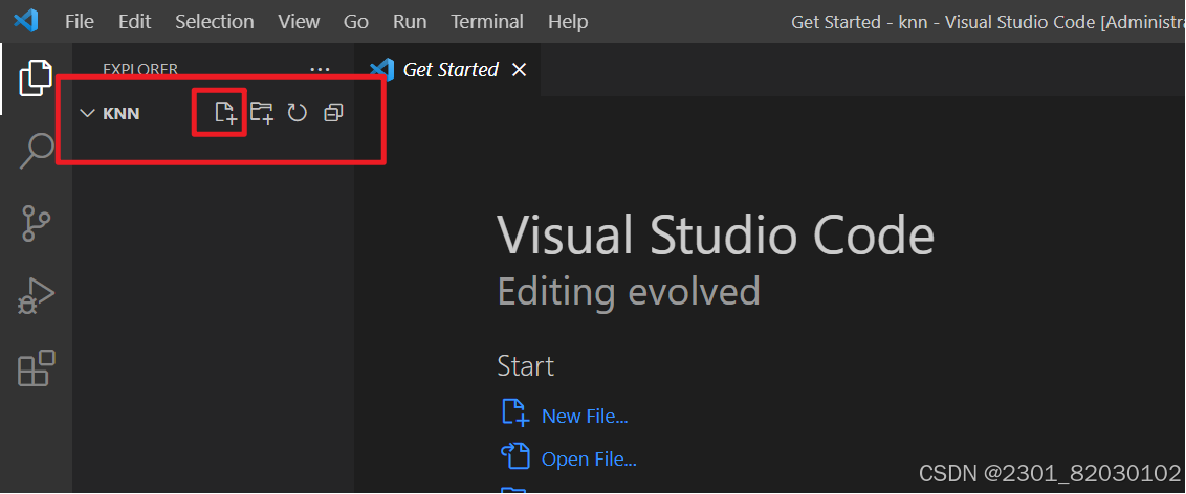Open the Source Control view
Viewport: 1186px width, 494px height.
click(x=36, y=224)
